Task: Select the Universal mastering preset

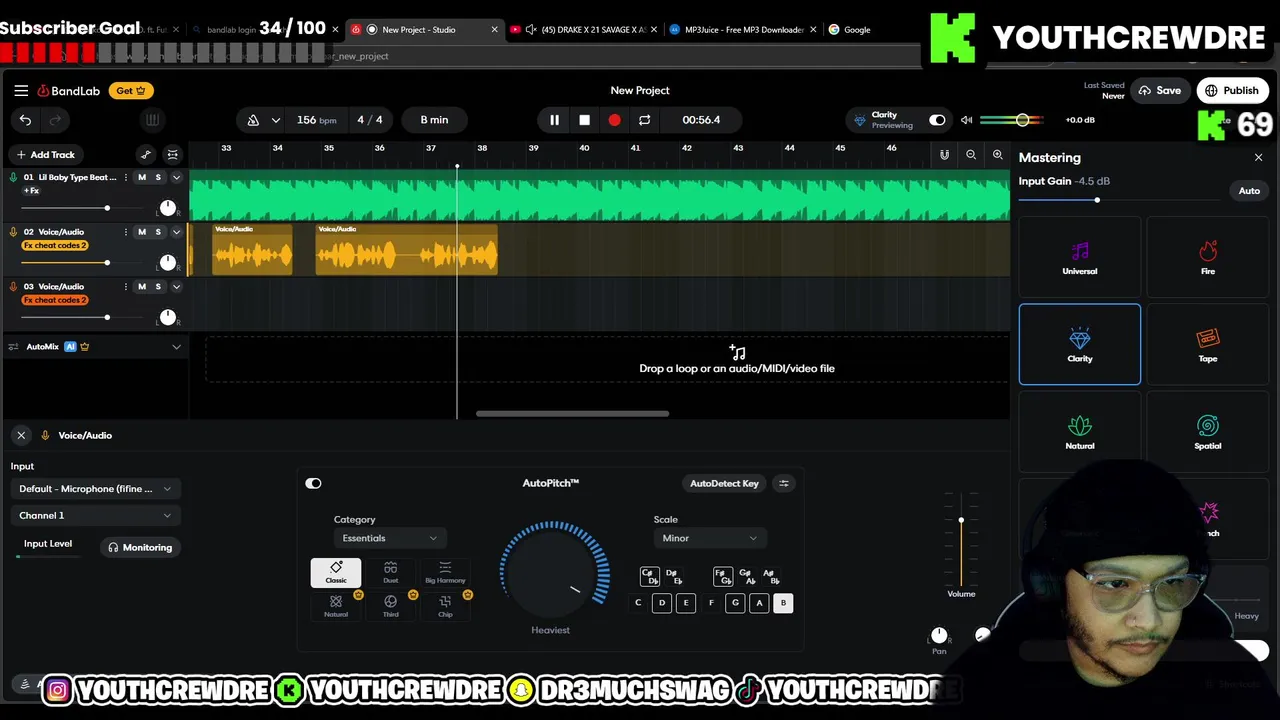Action: pyautogui.click(x=1080, y=257)
